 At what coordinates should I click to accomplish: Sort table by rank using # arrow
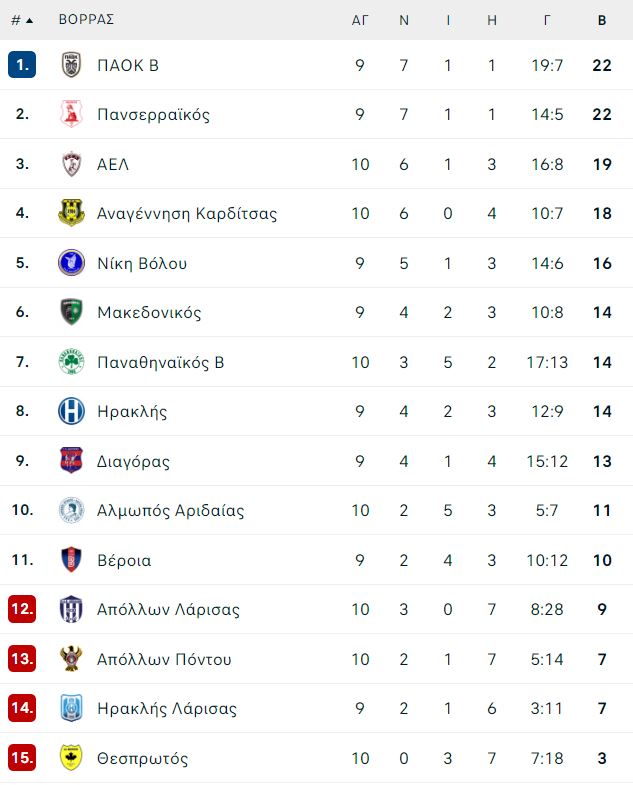[22, 20]
